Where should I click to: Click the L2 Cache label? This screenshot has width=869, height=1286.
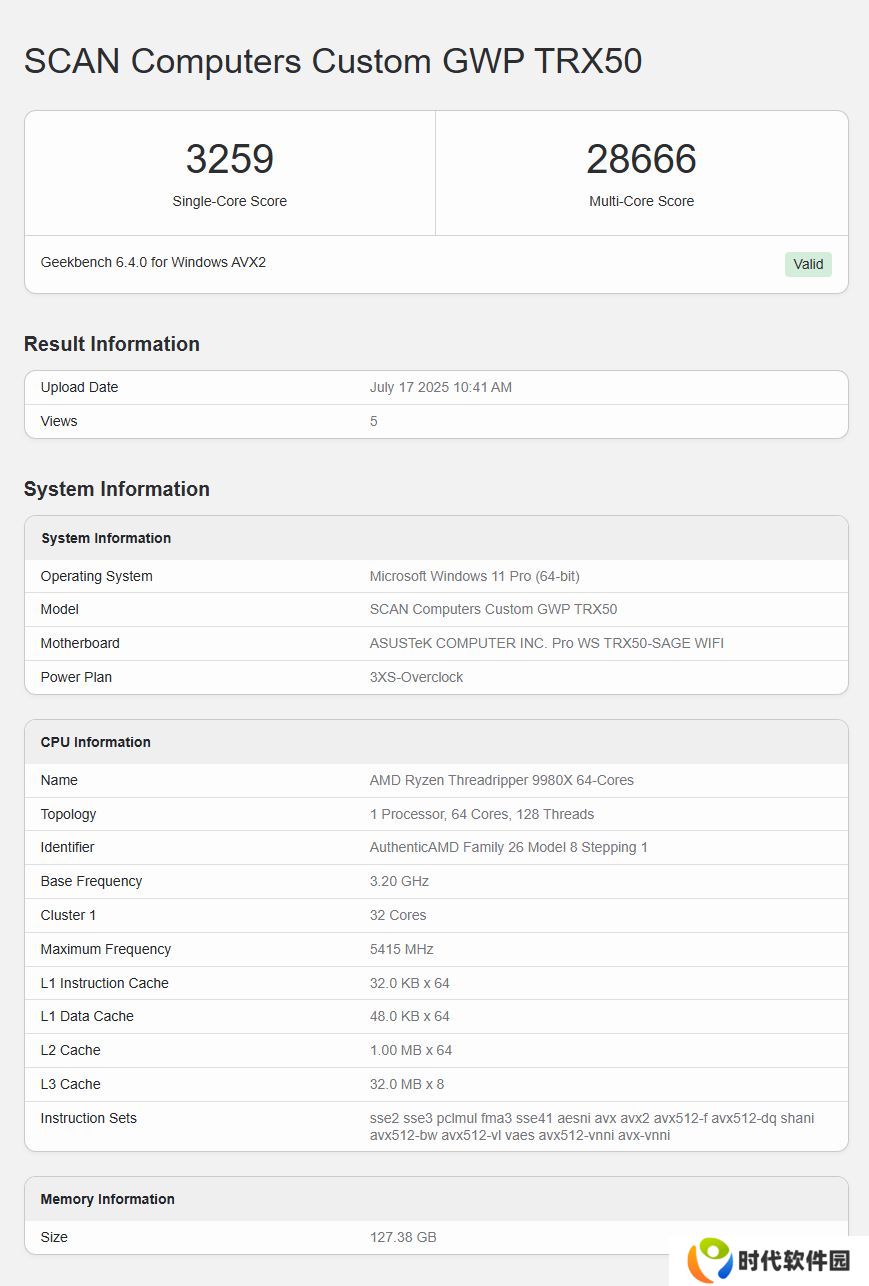(71, 1050)
